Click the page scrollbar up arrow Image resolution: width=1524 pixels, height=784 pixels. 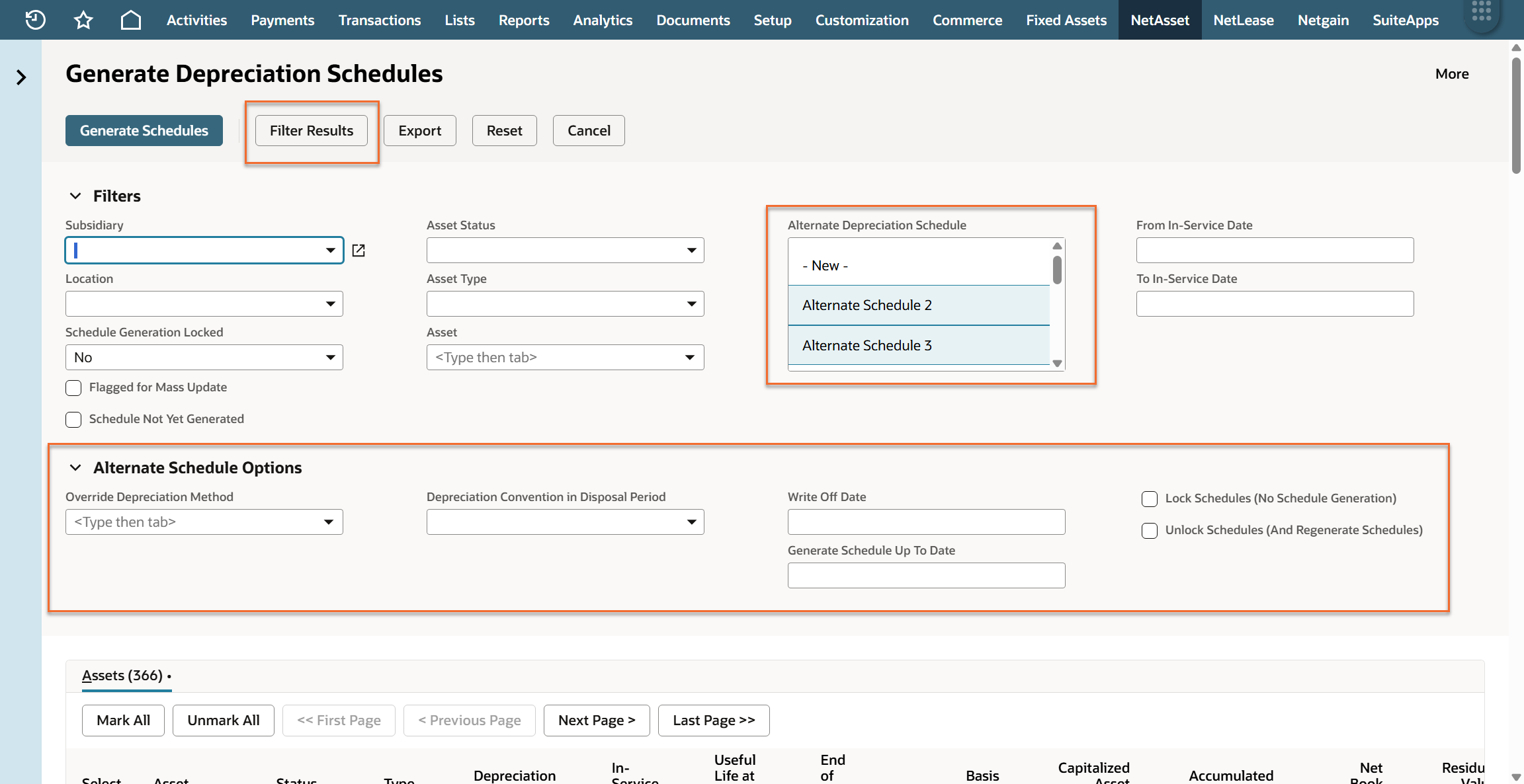click(x=1516, y=48)
